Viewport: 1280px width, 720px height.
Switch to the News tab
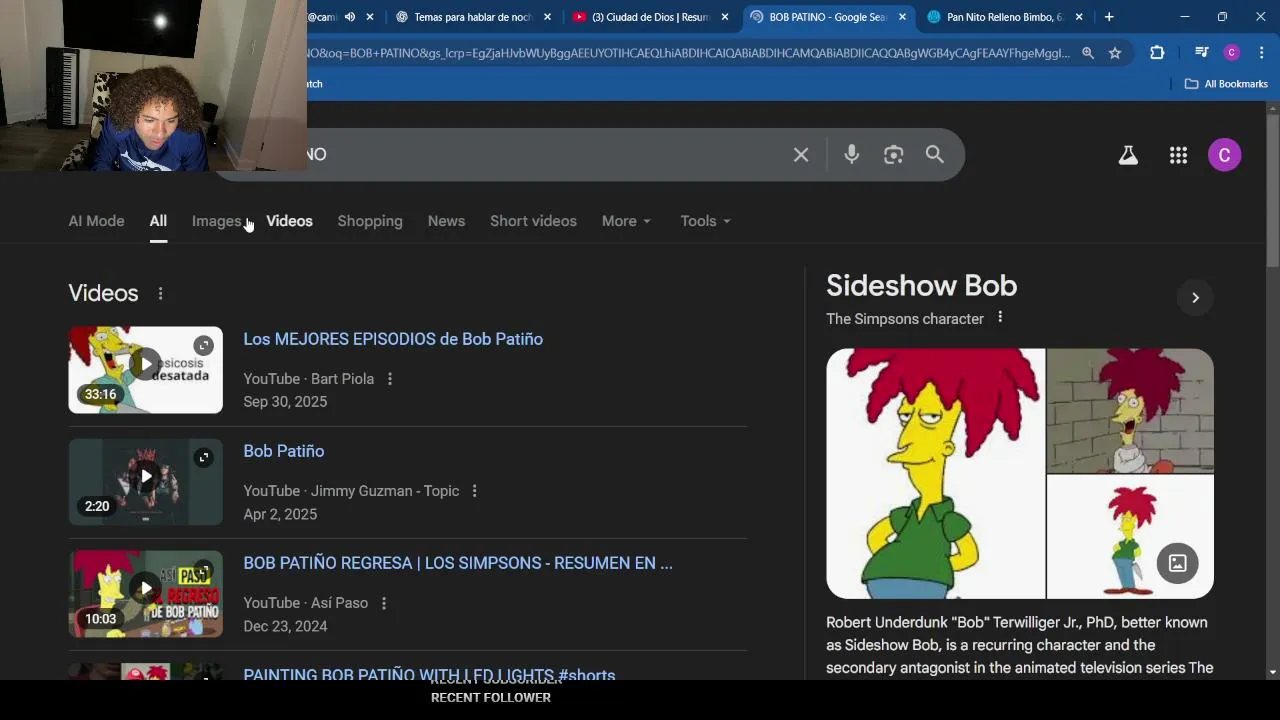click(446, 221)
